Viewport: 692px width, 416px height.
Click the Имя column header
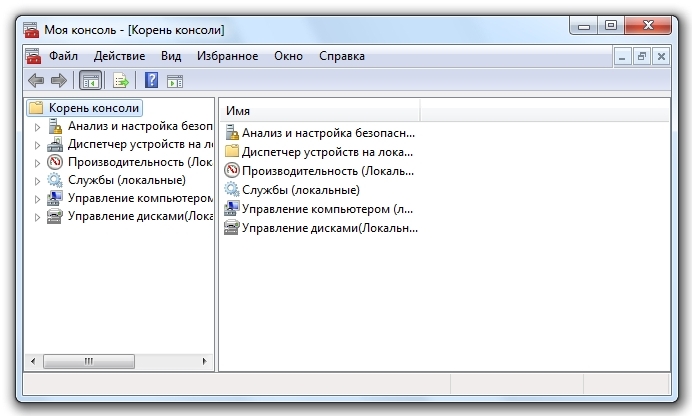320,110
